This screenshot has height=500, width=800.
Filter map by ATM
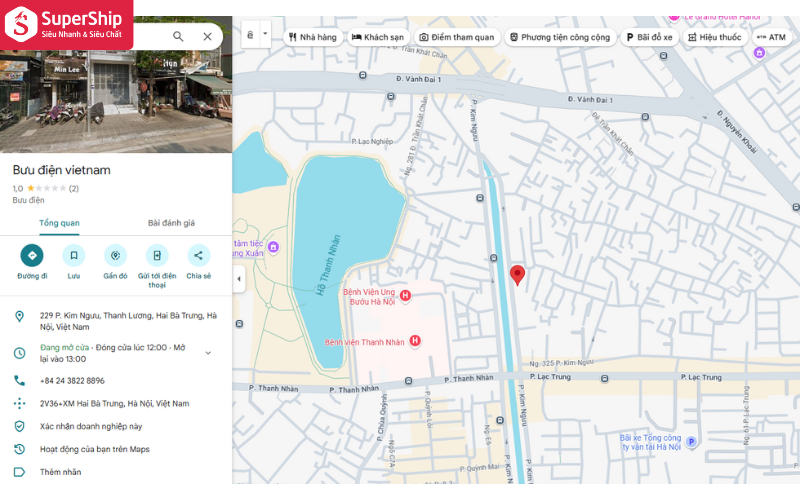(x=771, y=37)
